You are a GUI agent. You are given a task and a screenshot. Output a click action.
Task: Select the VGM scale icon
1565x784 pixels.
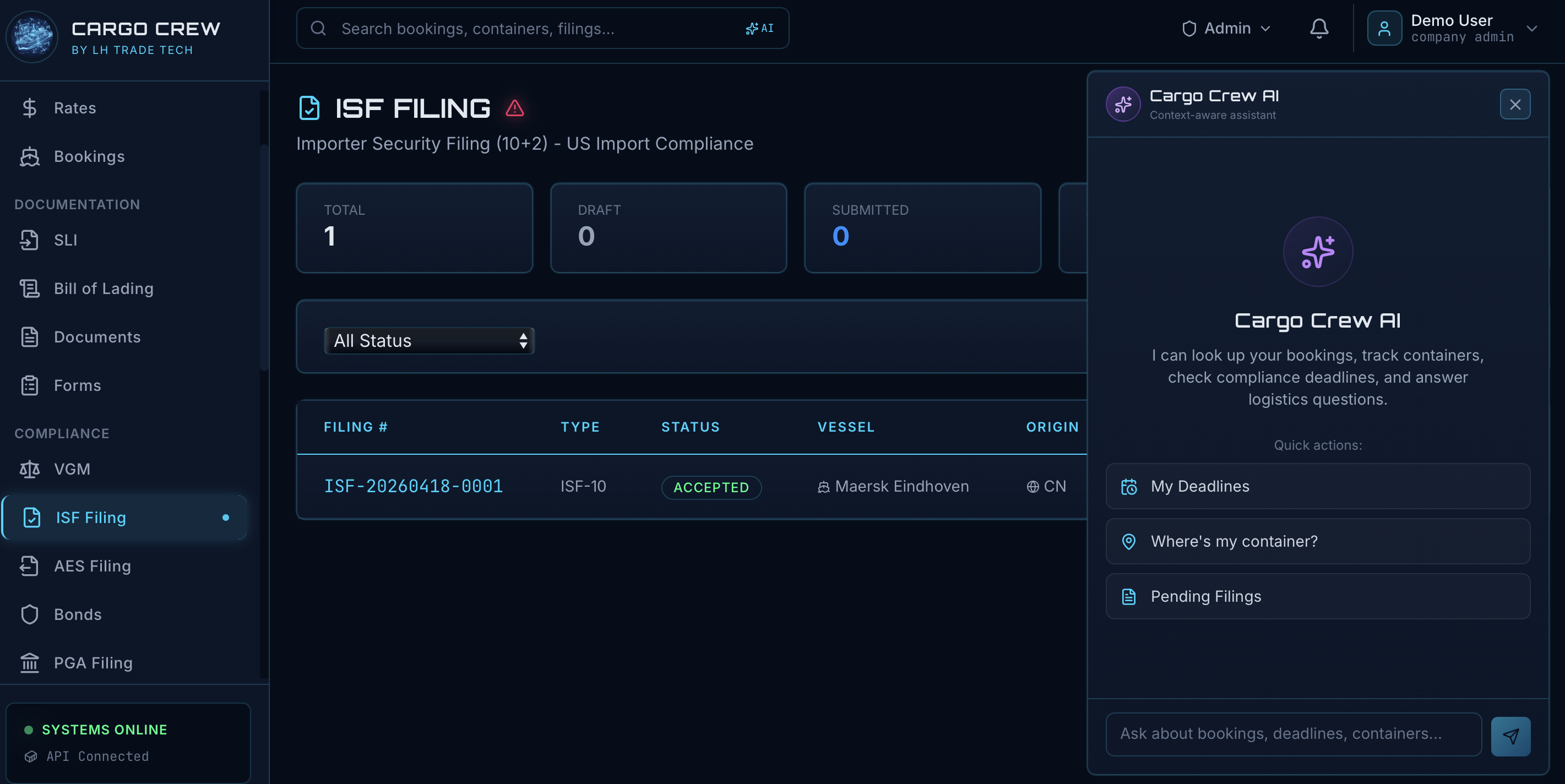point(29,469)
